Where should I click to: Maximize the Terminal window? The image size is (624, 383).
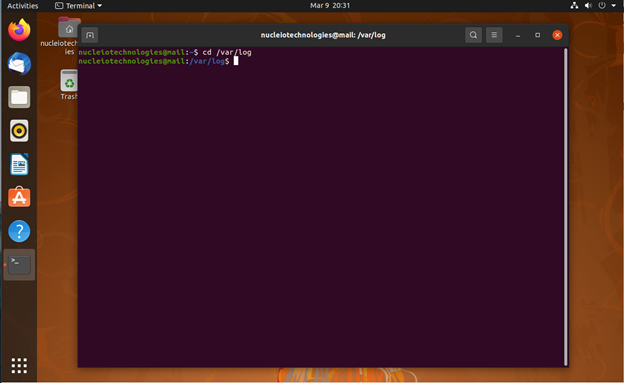tap(538, 35)
